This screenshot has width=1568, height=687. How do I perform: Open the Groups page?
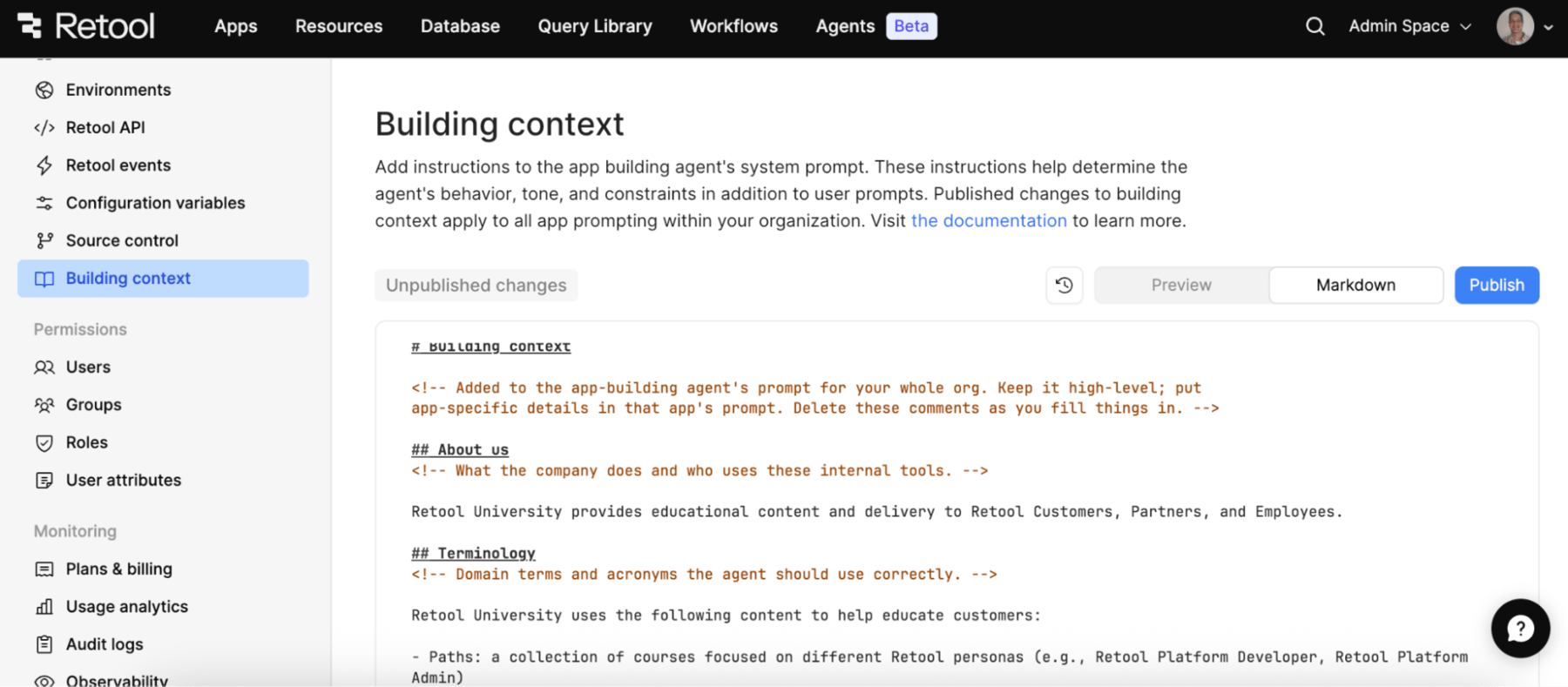[94, 405]
